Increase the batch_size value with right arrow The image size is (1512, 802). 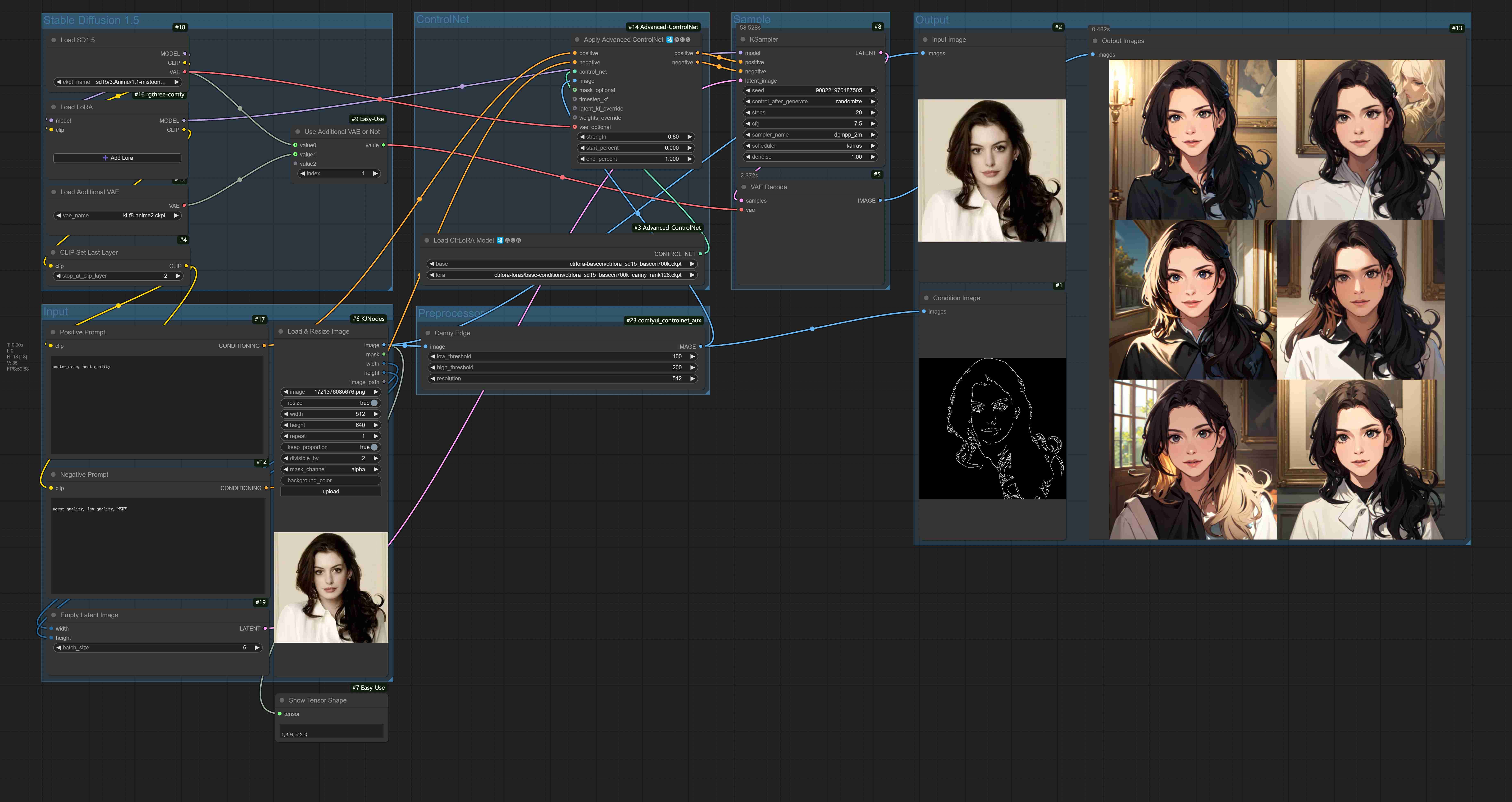click(257, 648)
